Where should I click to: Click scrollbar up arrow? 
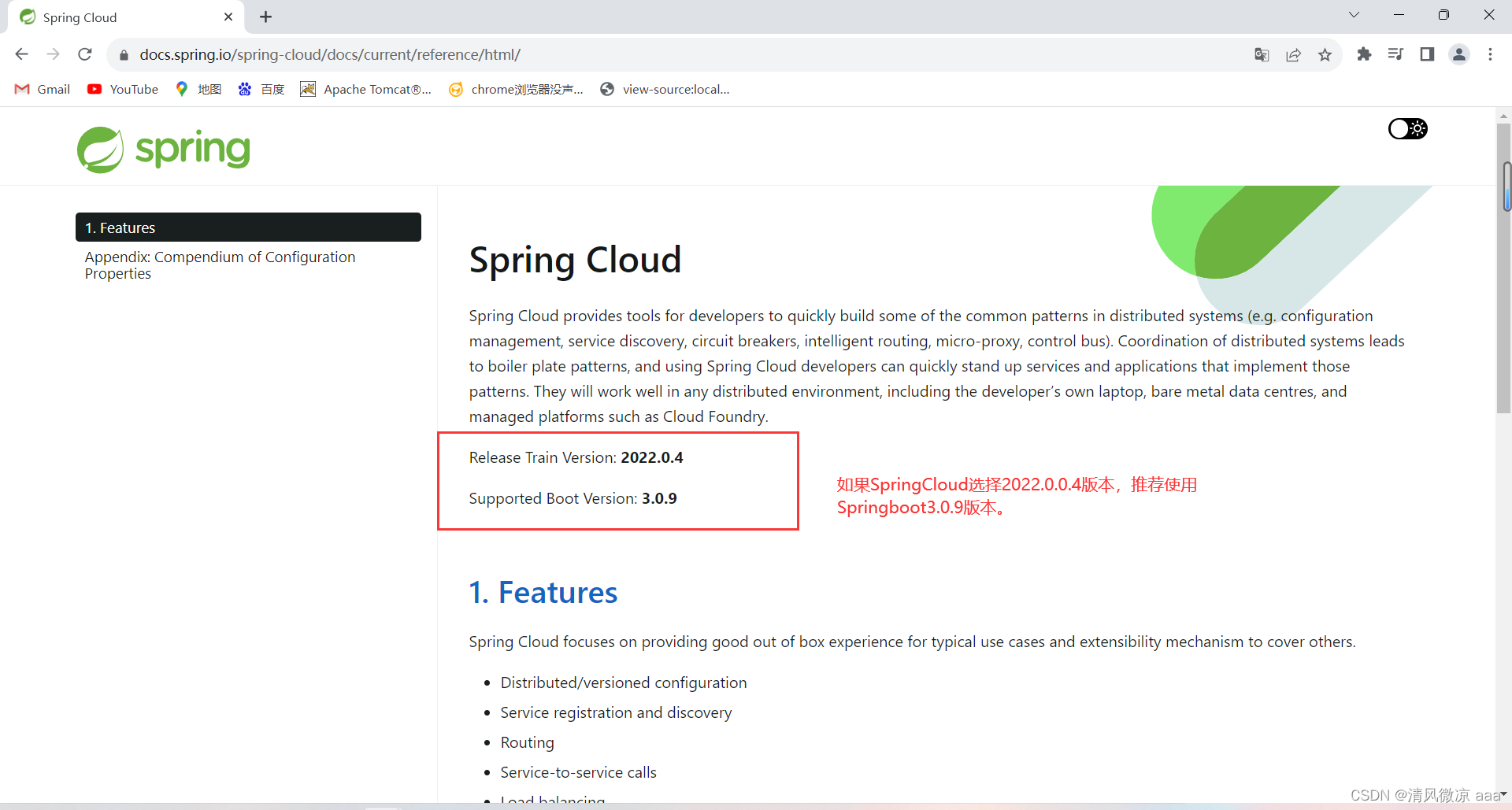pos(1503,116)
